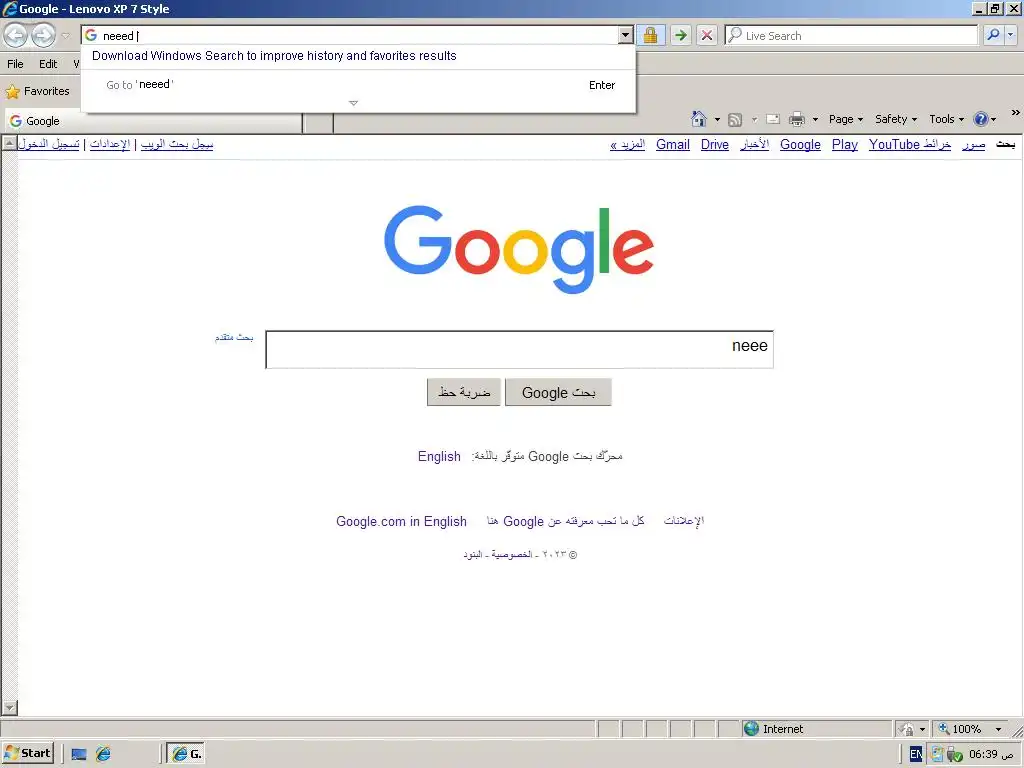The image size is (1024, 768).
Task: Open the File menu
Action: coord(15,64)
